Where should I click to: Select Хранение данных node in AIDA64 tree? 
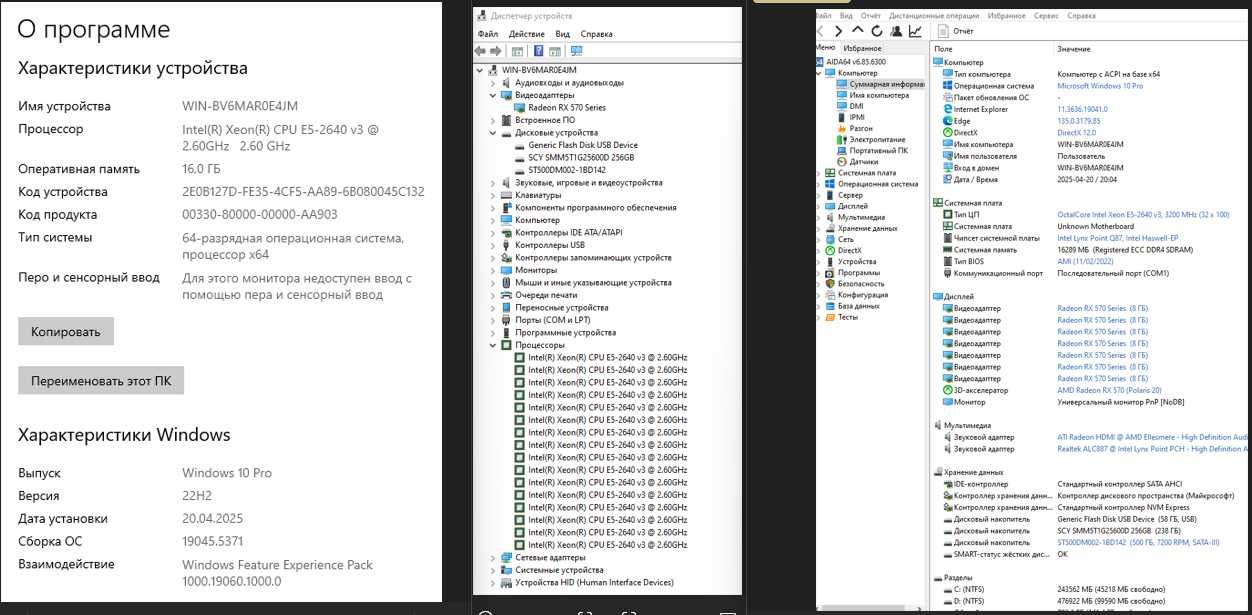click(859, 228)
